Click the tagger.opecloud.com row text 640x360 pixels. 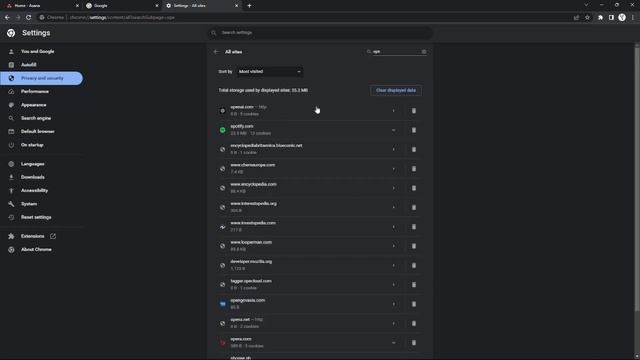click(251, 281)
